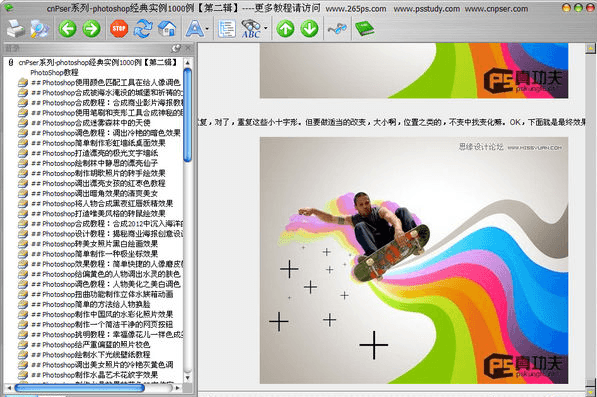Open topic 合成被海水淹没的城堡
The image size is (597, 397).
[107, 92]
